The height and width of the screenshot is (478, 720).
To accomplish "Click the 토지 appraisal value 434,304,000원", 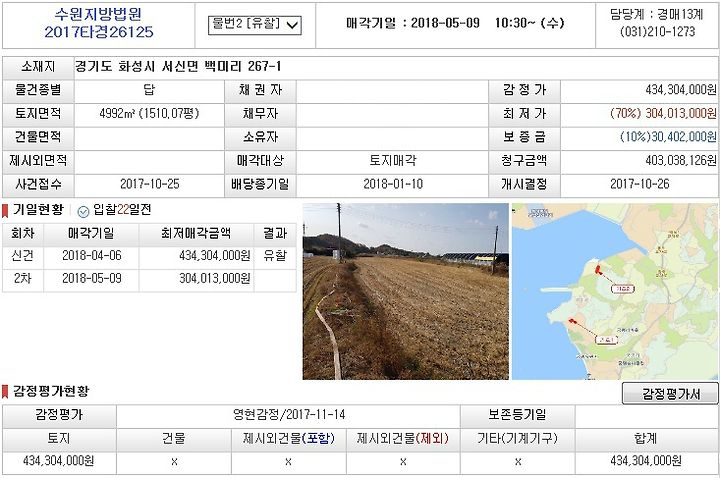I will coord(59,461).
